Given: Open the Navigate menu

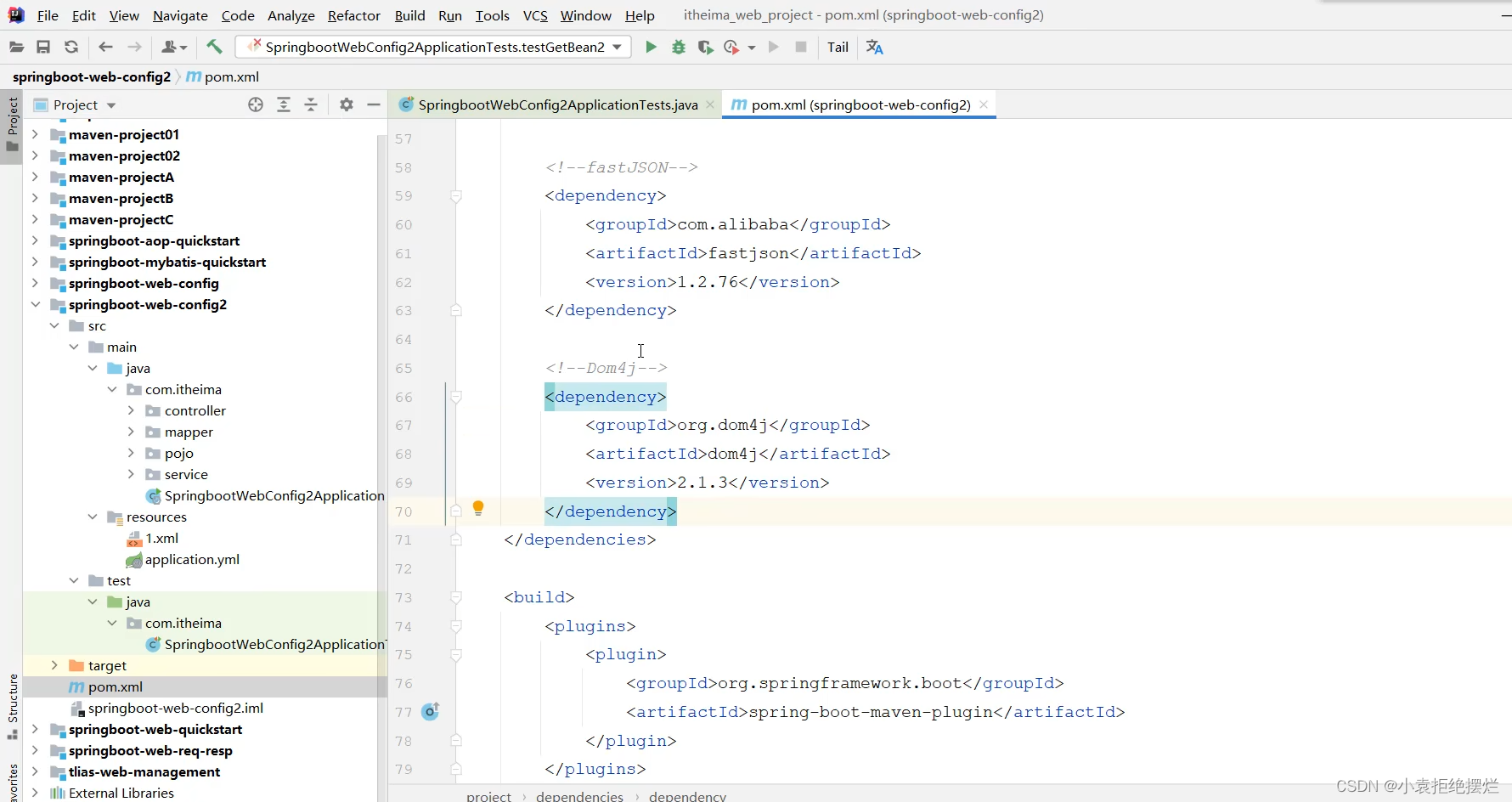Looking at the screenshot, I should pos(180,15).
